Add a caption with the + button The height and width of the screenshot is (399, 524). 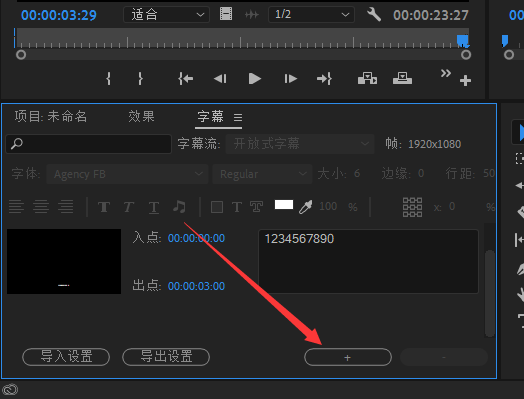(348, 357)
